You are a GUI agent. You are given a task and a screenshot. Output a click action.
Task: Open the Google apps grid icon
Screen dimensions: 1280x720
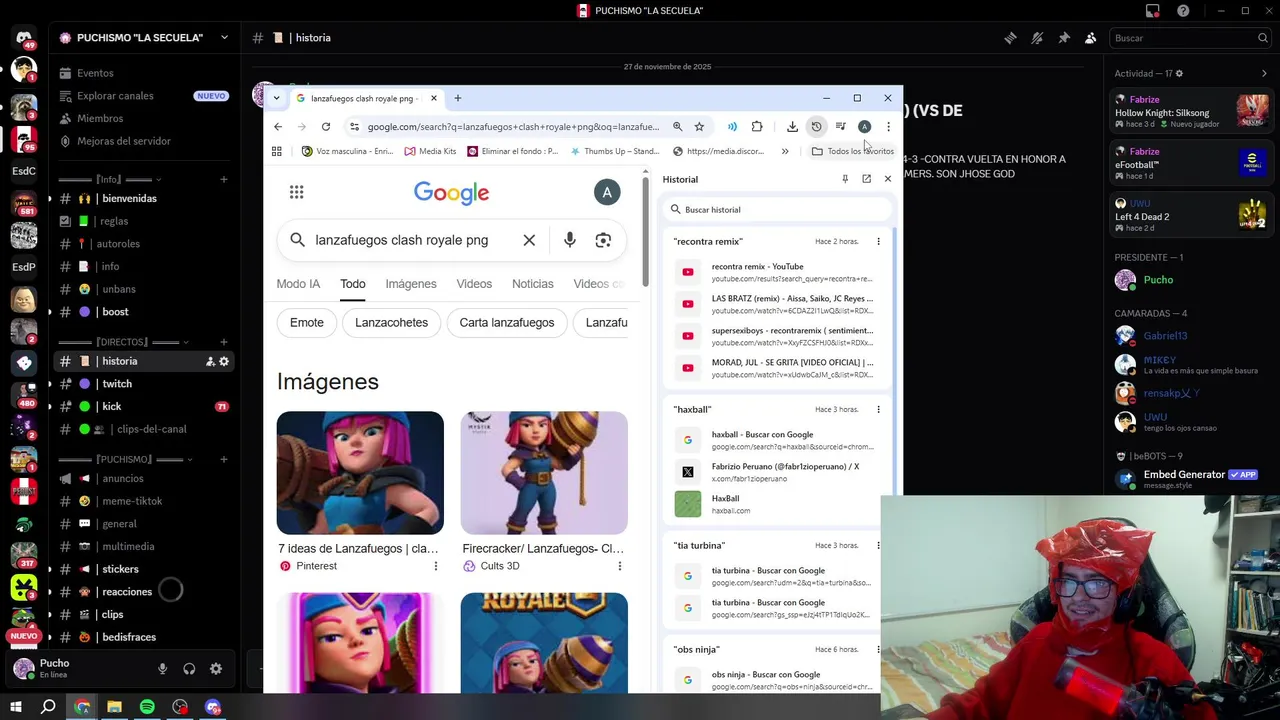(297, 192)
